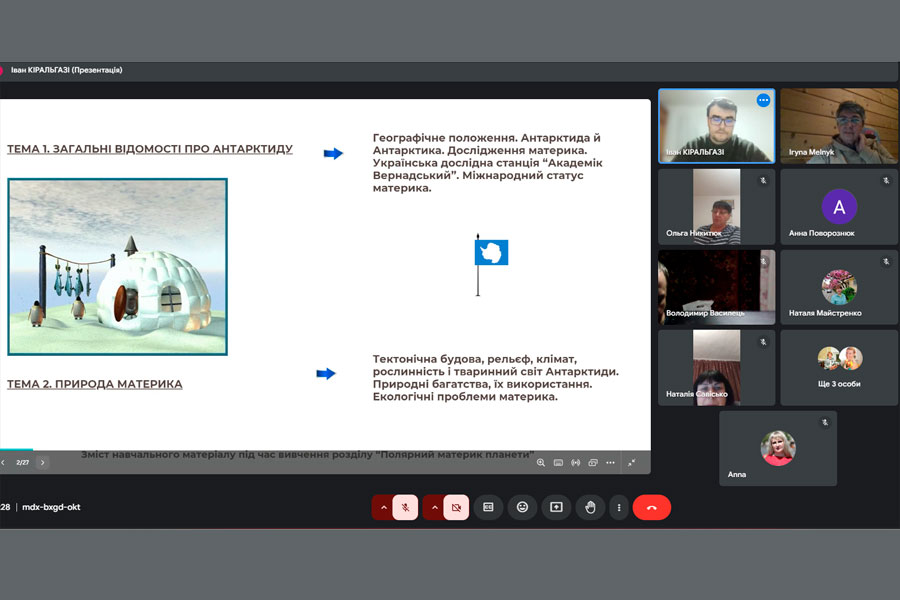Screen dimensions: 900x600
Task: Go to the previous slide arrow
Action: 3,463
